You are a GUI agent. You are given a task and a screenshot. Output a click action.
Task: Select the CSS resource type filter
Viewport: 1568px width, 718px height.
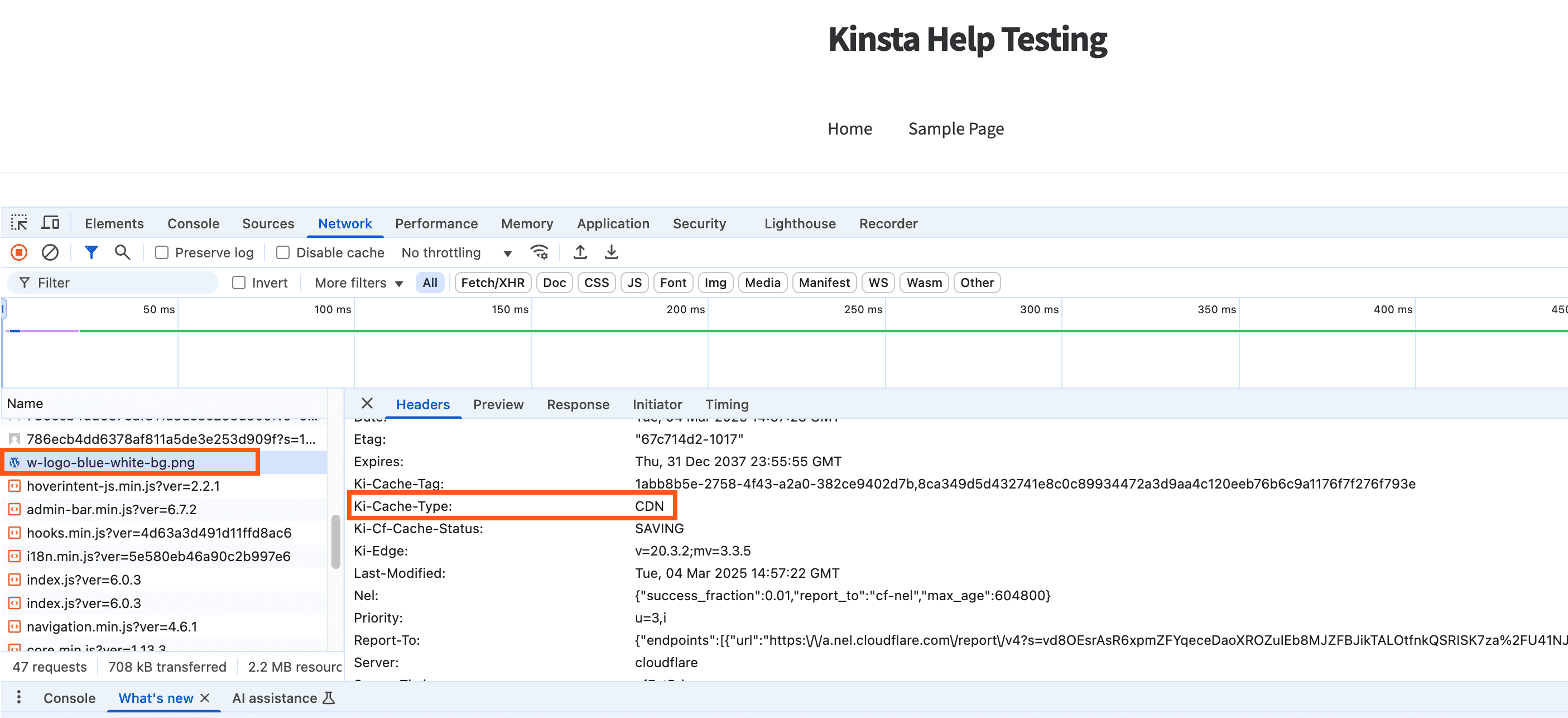pos(597,283)
